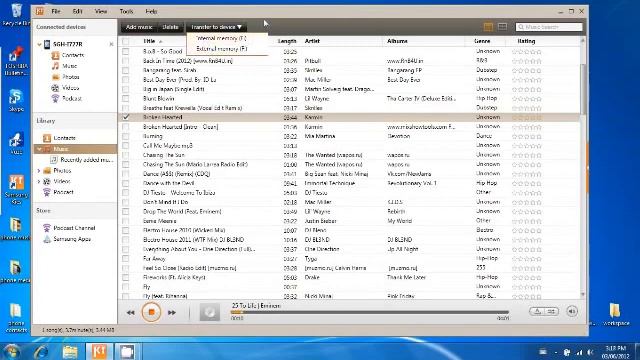Screen dimensions: 640x360
Task: Open the Tools menu
Action: tap(126, 11)
